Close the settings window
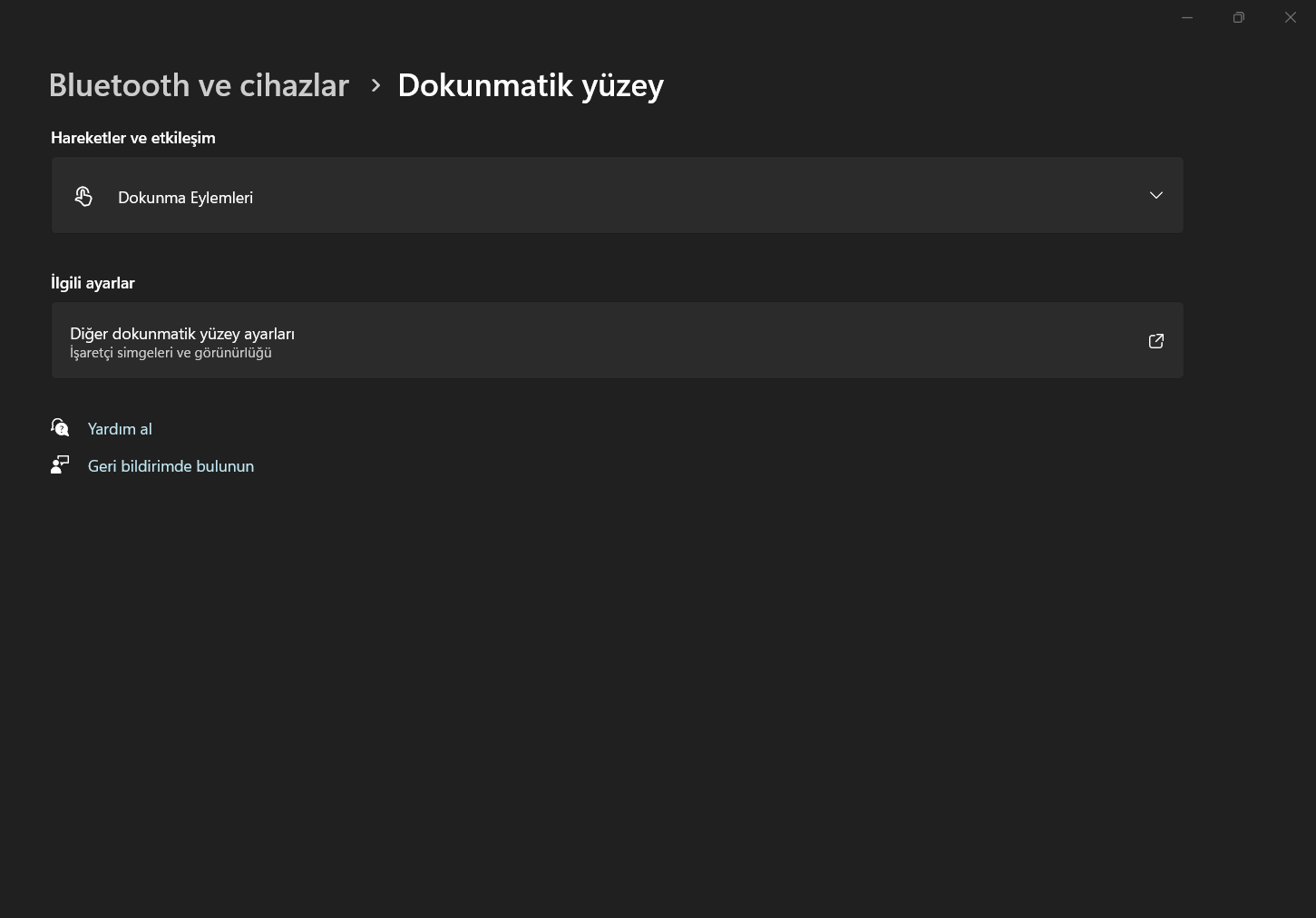Image resolution: width=1316 pixels, height=918 pixels. [x=1290, y=18]
